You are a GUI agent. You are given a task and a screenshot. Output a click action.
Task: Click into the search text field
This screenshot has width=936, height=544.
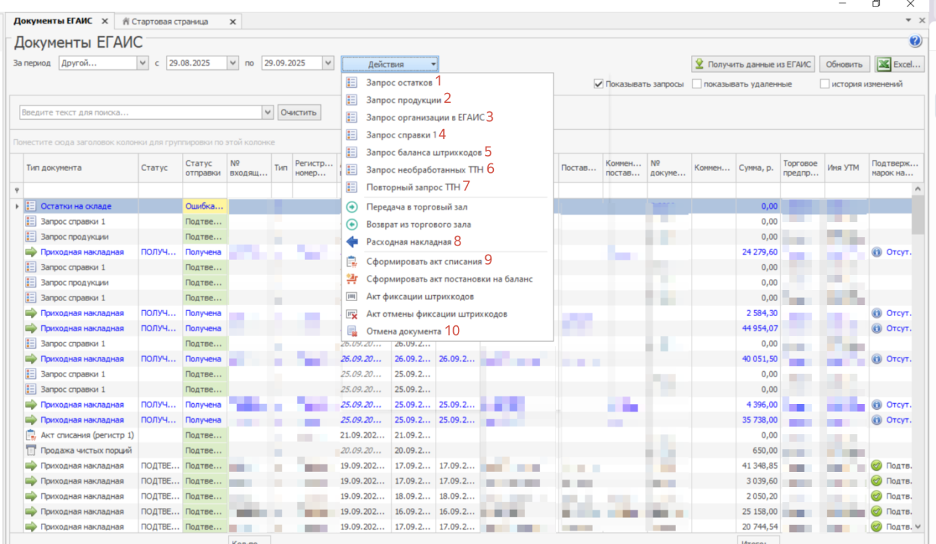(x=141, y=112)
